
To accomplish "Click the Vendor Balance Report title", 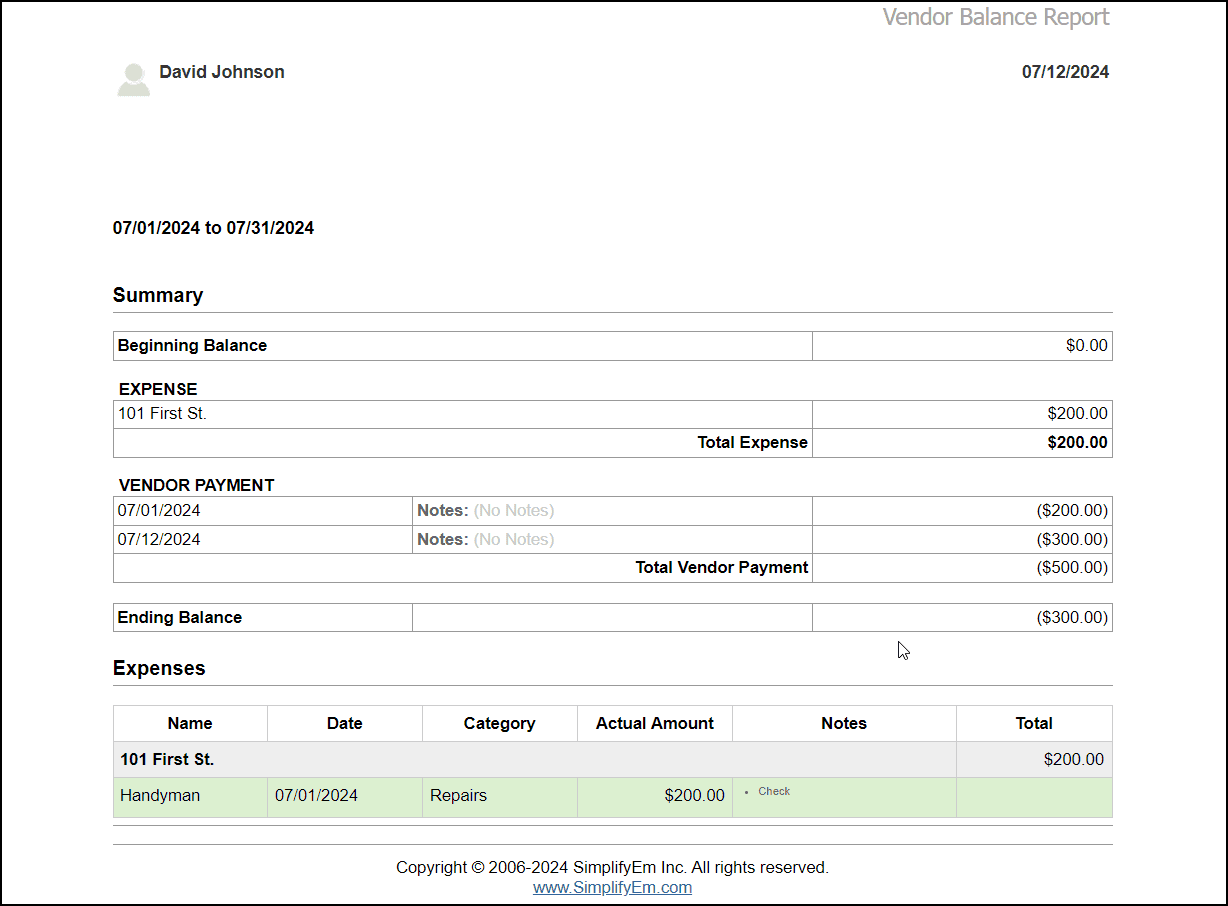I will (x=995, y=18).
